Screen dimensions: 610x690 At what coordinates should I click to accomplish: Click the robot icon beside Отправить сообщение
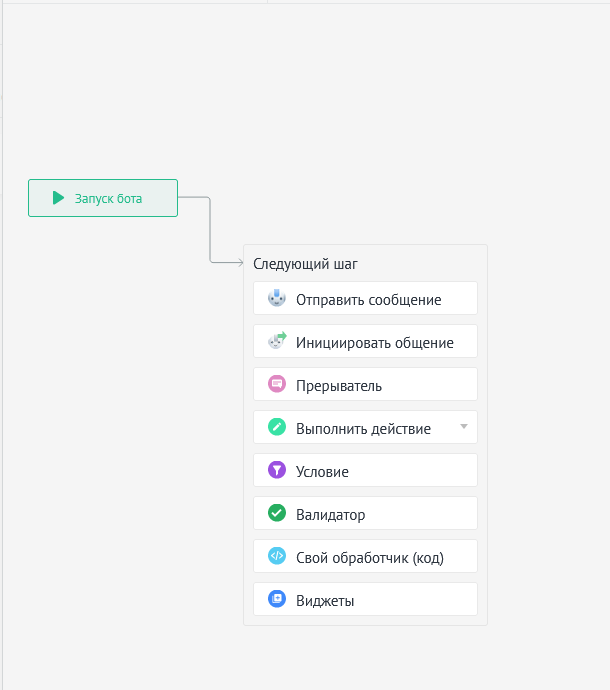point(277,298)
